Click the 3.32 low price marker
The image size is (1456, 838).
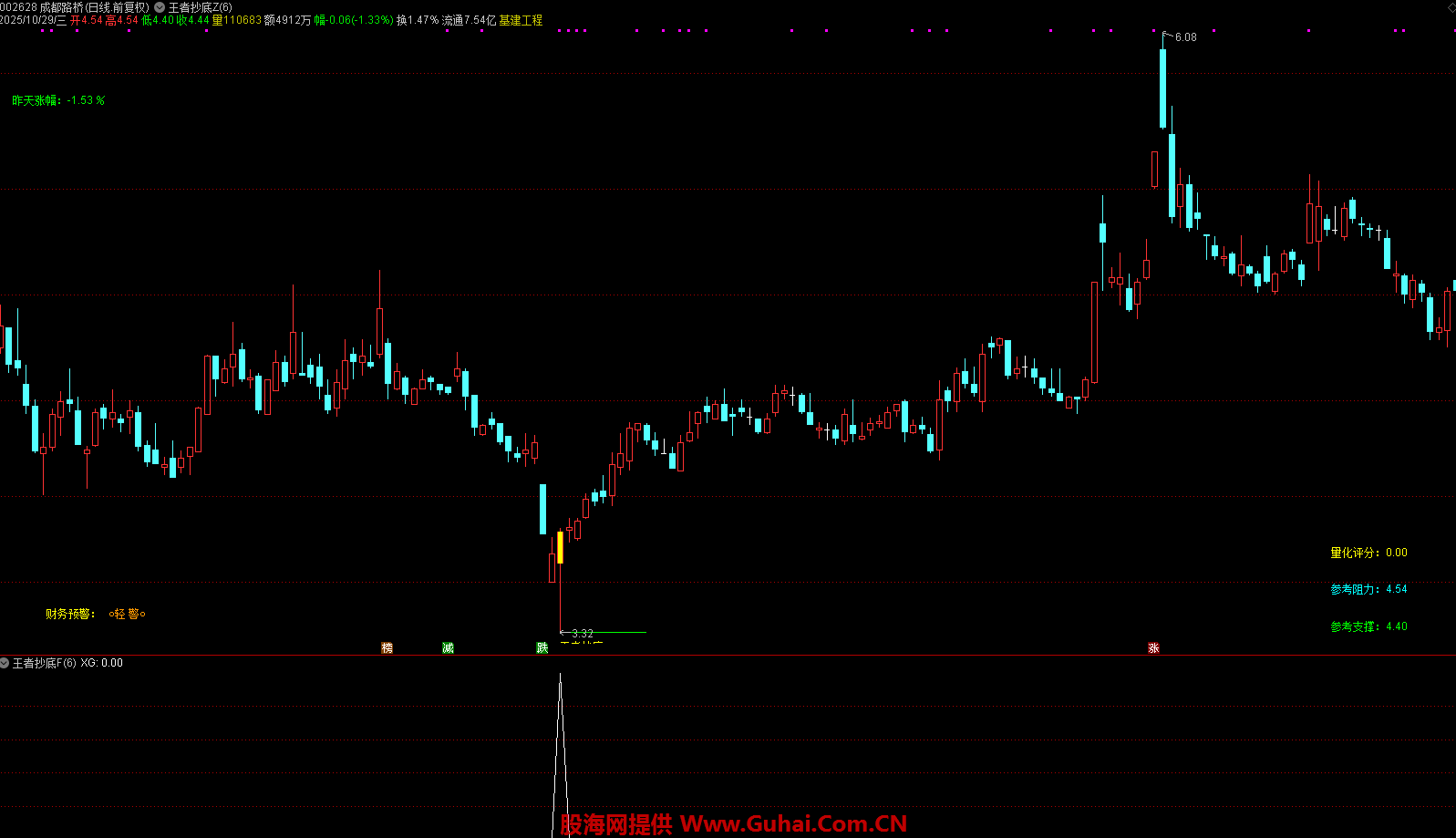(582, 633)
